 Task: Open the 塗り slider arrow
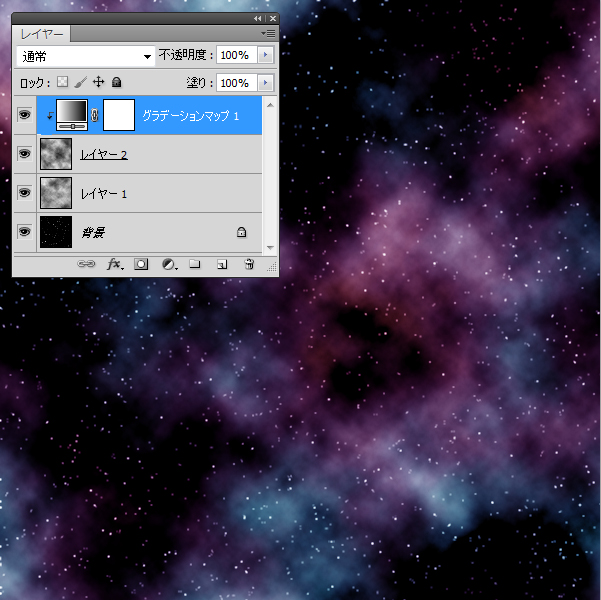click(266, 82)
